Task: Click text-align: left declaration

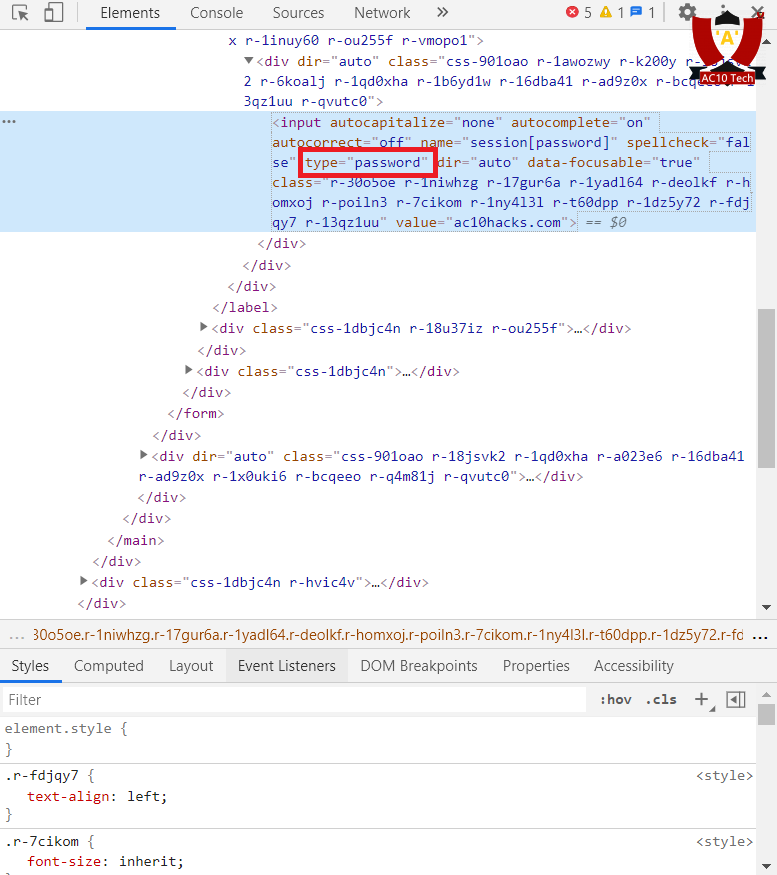Action: pos(97,796)
